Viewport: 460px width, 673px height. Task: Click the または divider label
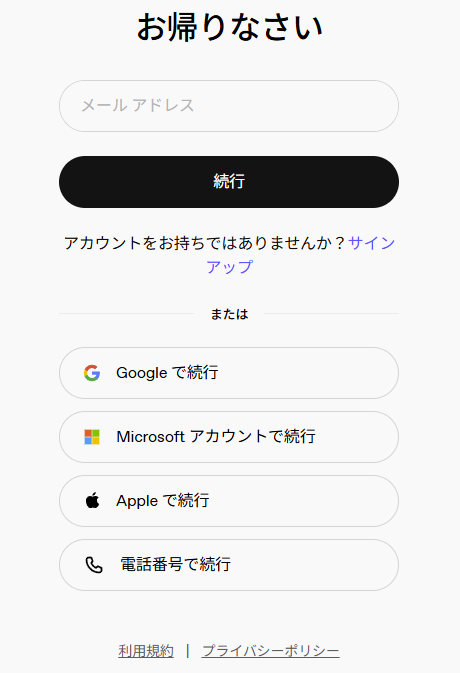tap(229, 314)
